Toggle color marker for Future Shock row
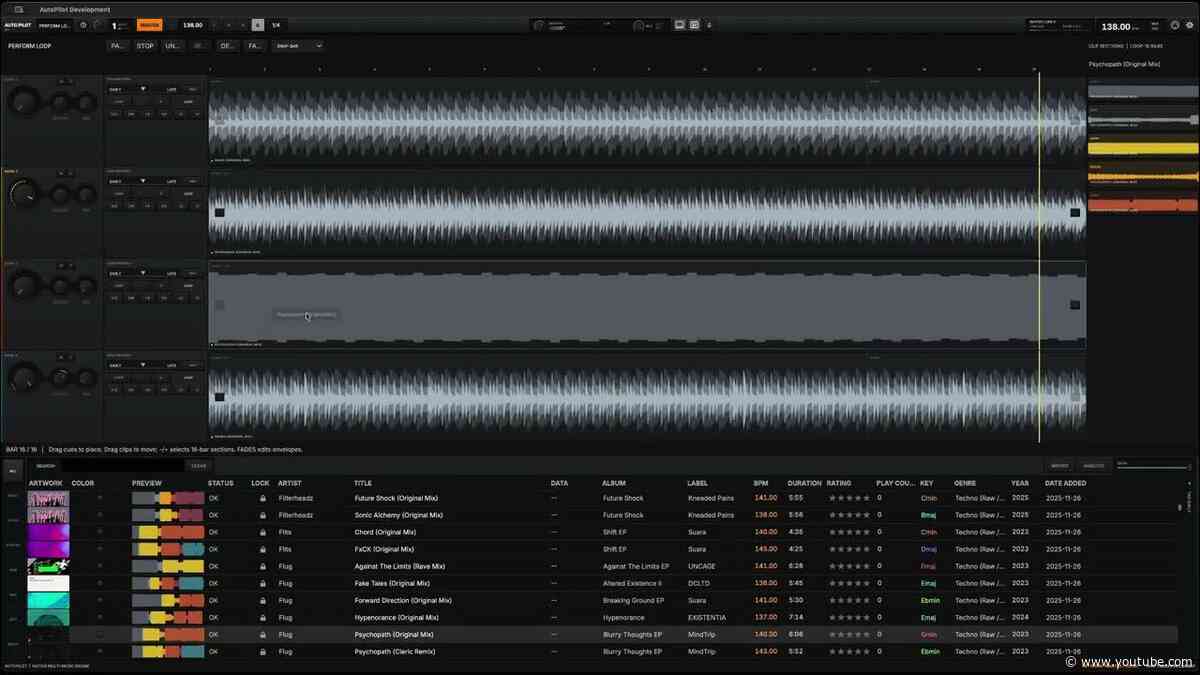Viewport: 1200px width, 675px height. click(x=99, y=498)
